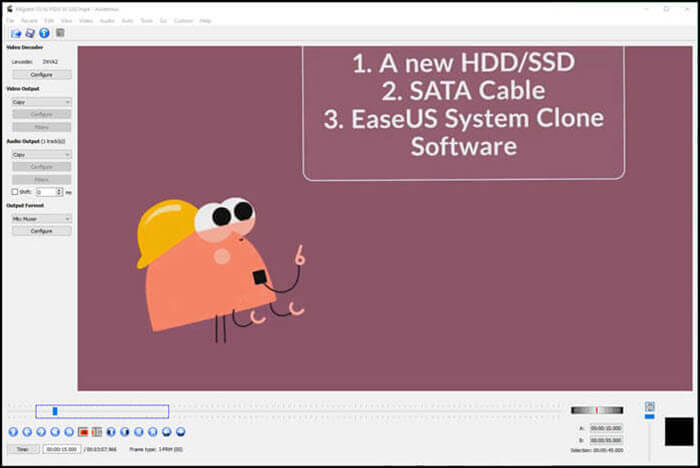This screenshot has width=700, height=468.
Task: Open the Tools menu
Action: click(146, 21)
